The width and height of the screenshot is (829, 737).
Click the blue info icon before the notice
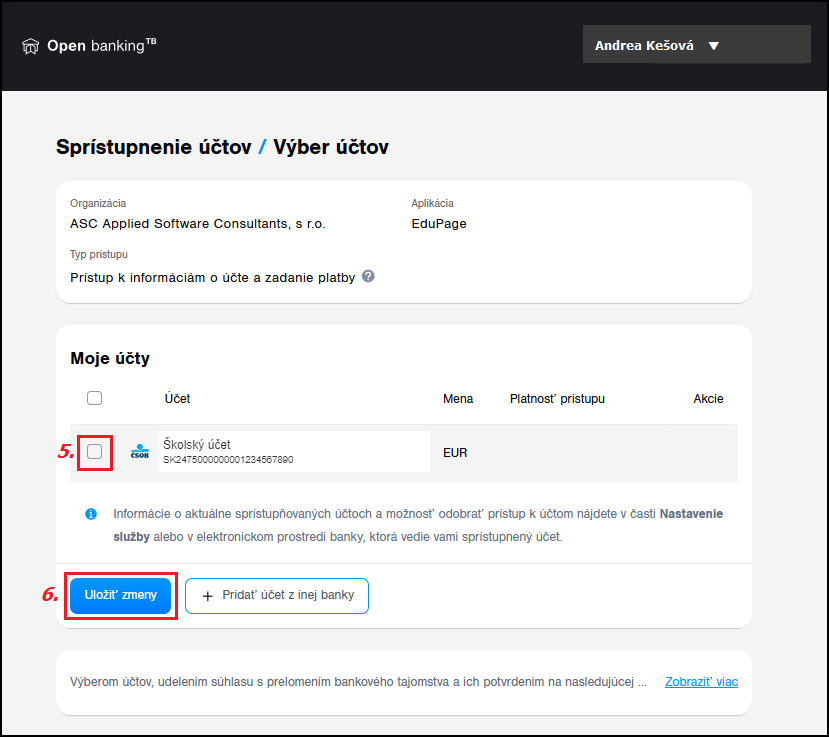click(91, 514)
